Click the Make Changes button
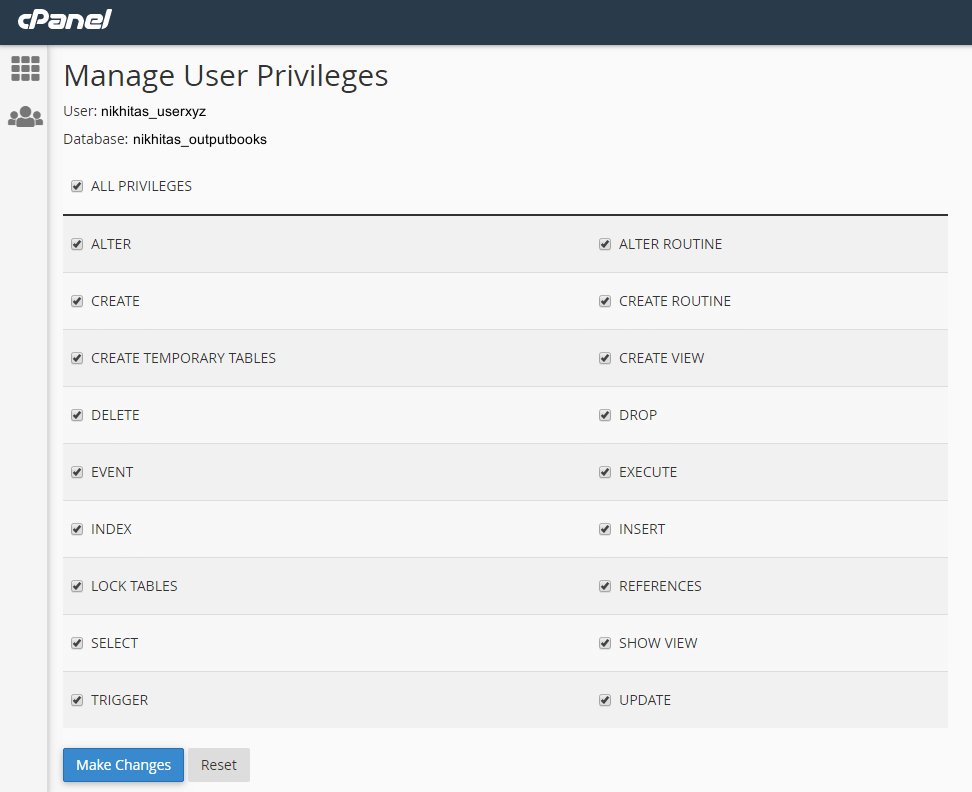 (123, 765)
